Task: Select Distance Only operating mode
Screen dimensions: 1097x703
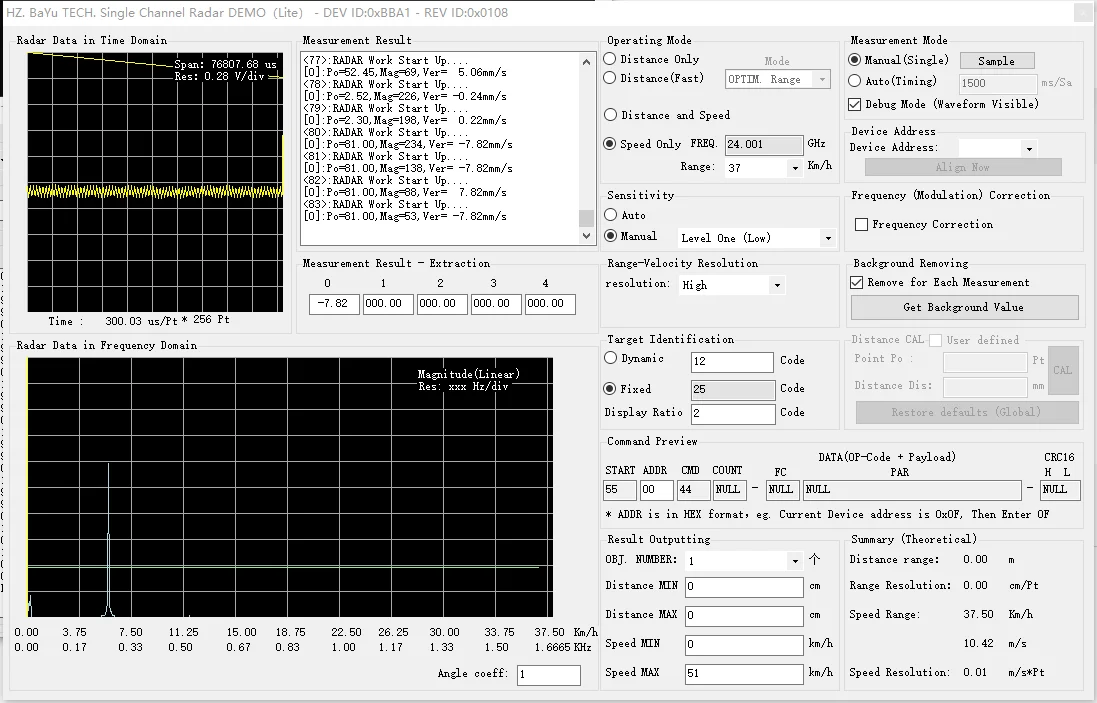Action: click(611, 59)
